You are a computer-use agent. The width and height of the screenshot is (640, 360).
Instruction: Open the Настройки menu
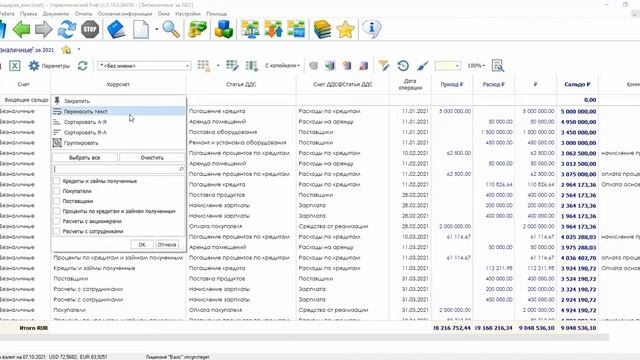[188, 13]
